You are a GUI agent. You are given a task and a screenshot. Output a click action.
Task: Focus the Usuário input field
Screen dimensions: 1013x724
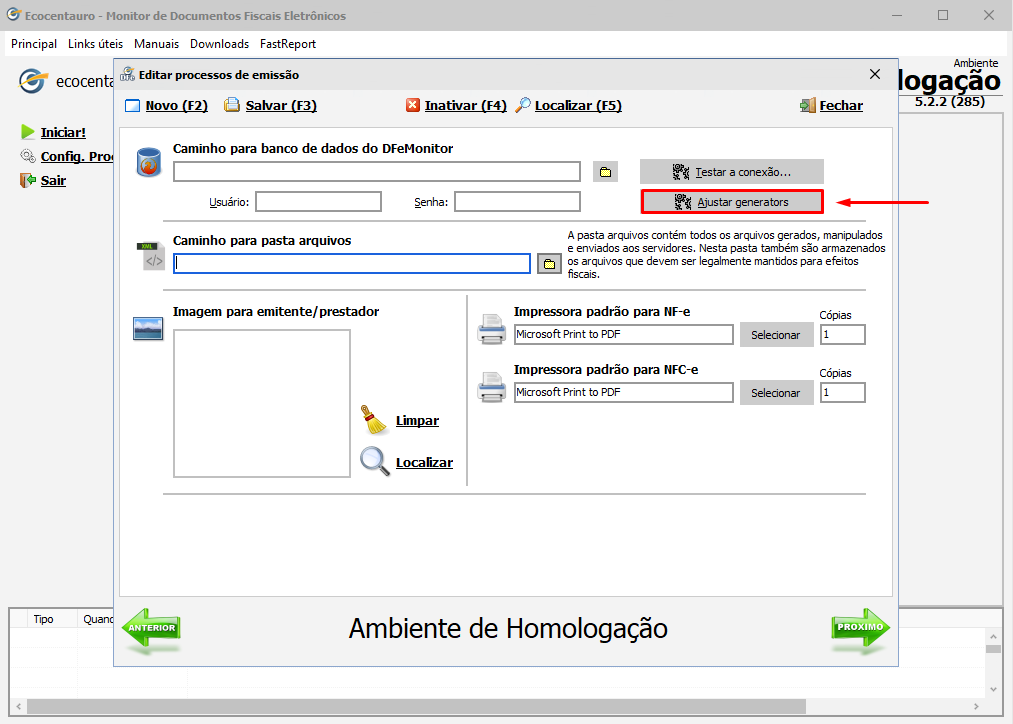pyautogui.click(x=318, y=202)
